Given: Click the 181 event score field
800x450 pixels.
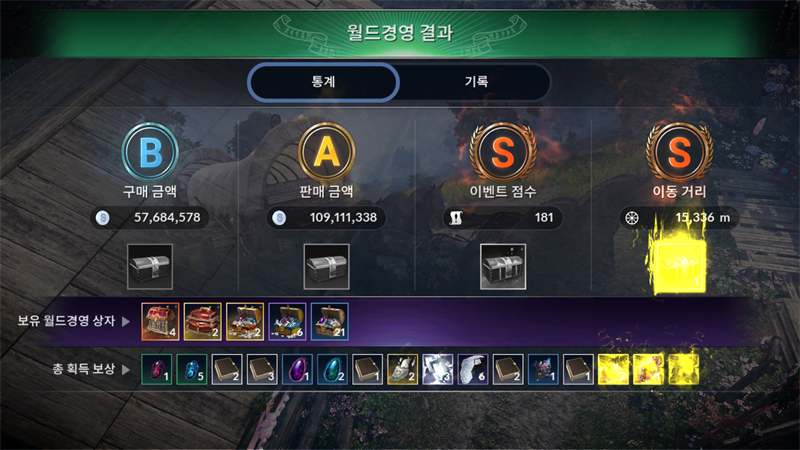Looking at the screenshot, I should (x=503, y=218).
